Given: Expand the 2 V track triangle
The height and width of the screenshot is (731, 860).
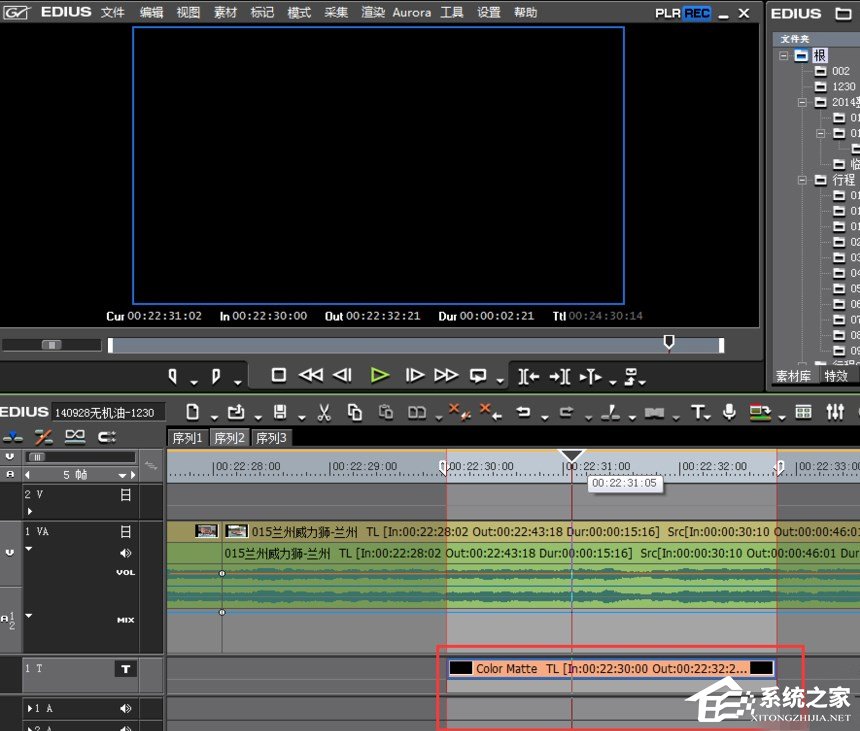Looking at the screenshot, I should [x=30, y=512].
